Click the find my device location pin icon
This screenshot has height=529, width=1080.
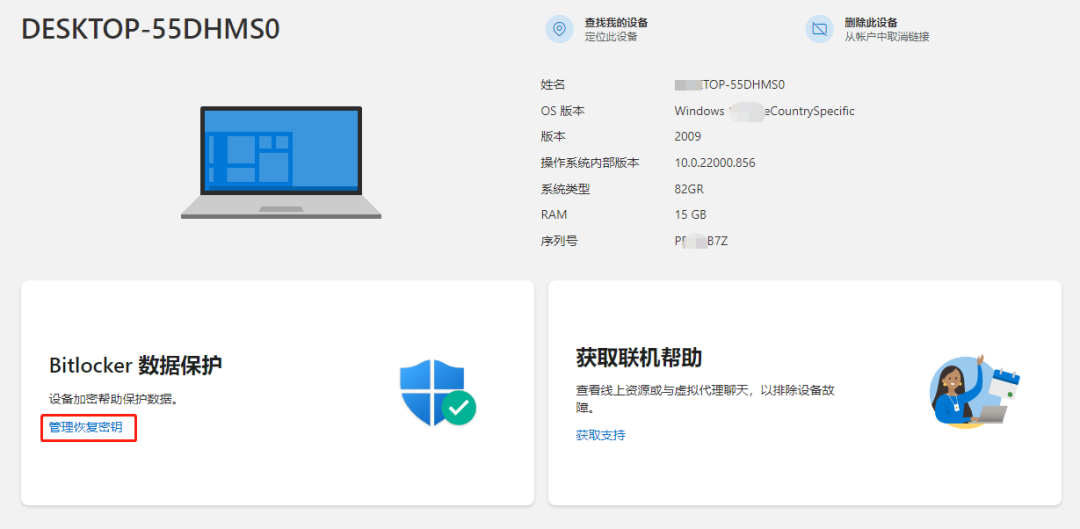click(x=559, y=29)
